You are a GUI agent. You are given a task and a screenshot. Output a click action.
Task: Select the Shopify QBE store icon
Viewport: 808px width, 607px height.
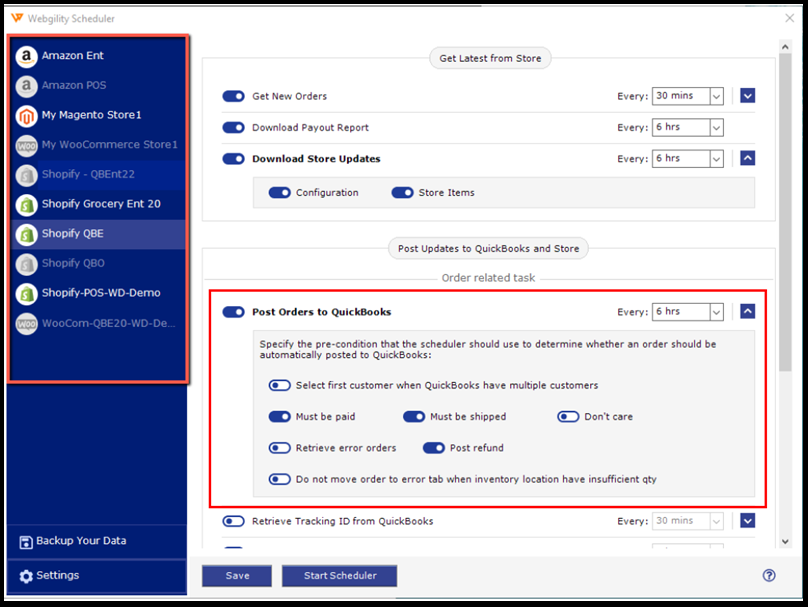[x=27, y=234]
